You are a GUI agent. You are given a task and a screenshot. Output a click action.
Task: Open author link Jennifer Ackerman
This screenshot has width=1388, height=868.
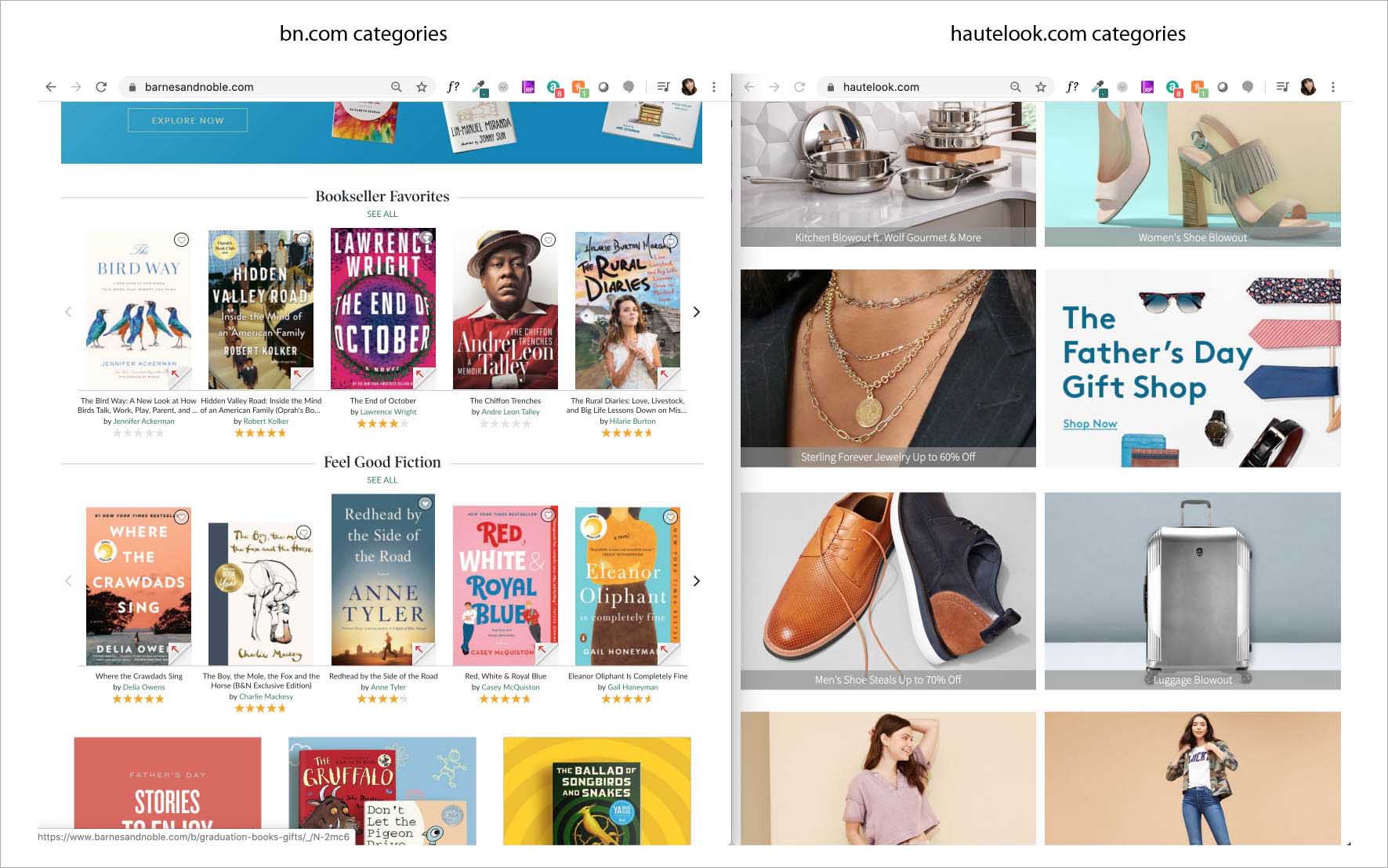[143, 421]
